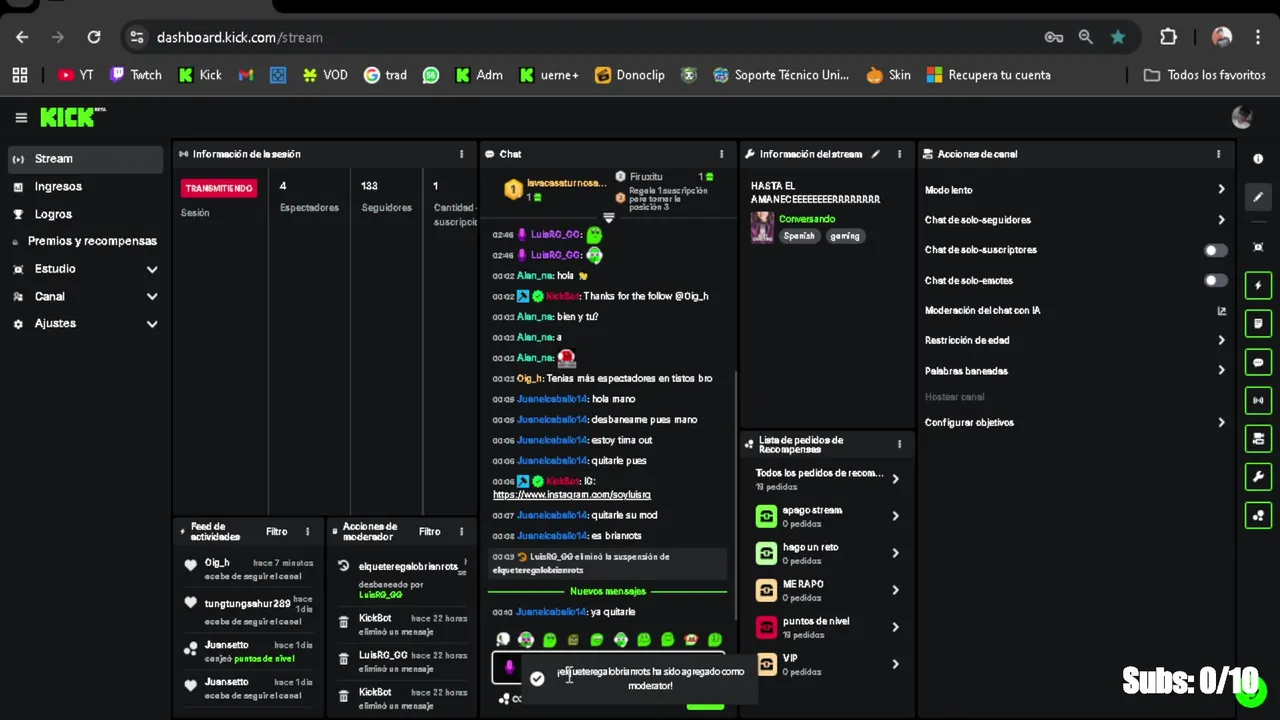Viewport: 1280px width, 720px height.
Task: Click the pencil edit-layout icon in right toolbar
Action: pos(1258,197)
